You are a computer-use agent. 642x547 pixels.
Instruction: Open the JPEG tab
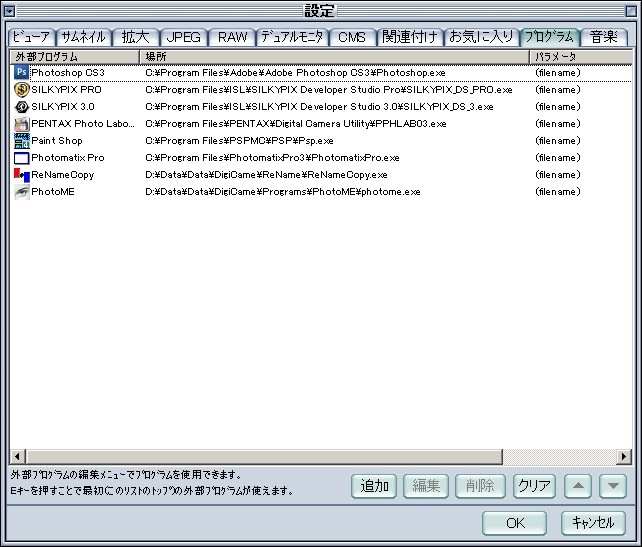click(x=184, y=37)
